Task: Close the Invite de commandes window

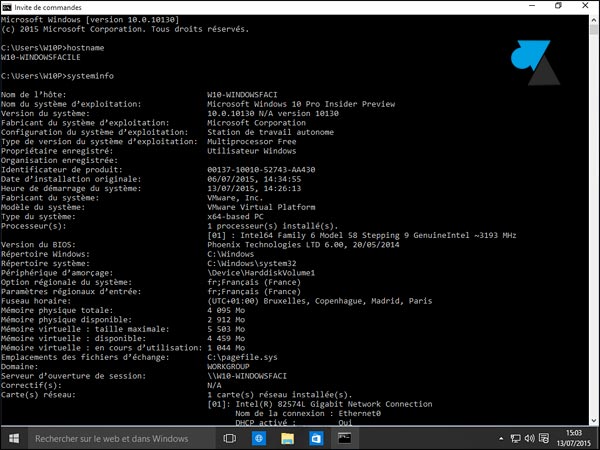Action: coord(585,6)
